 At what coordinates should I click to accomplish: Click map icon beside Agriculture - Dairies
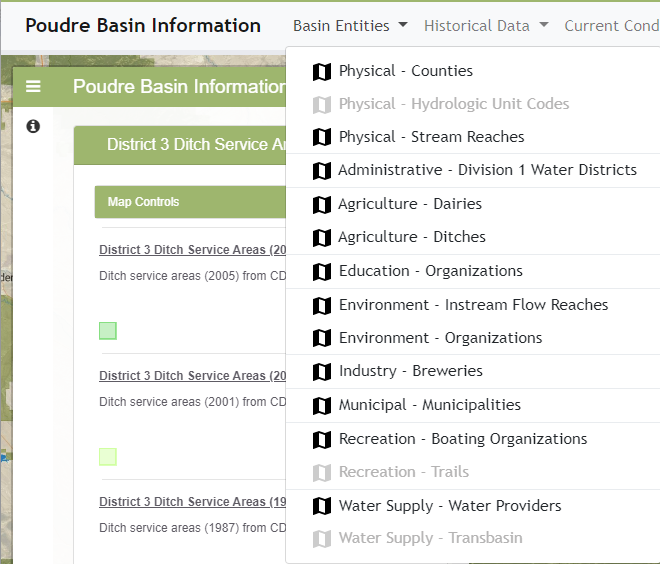[321, 204]
